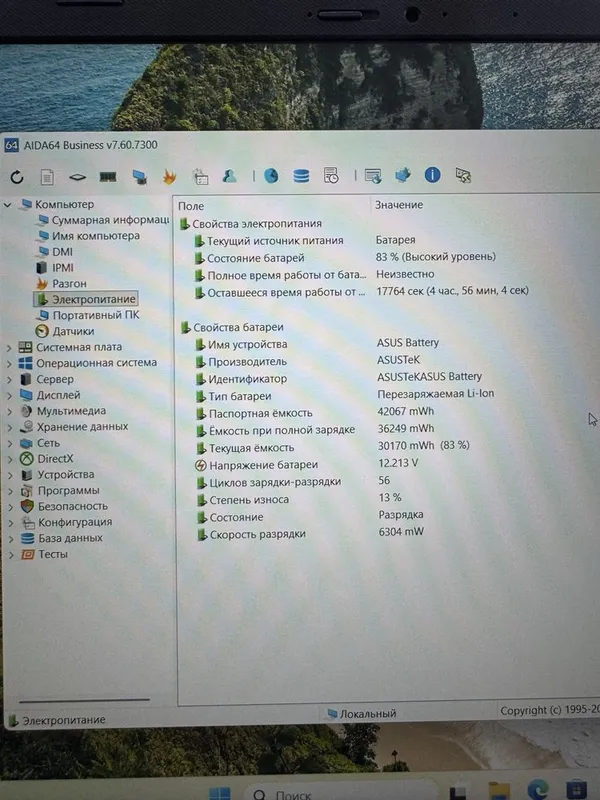Expand the Операционная система node
600x800 pixels.
pos(9,364)
